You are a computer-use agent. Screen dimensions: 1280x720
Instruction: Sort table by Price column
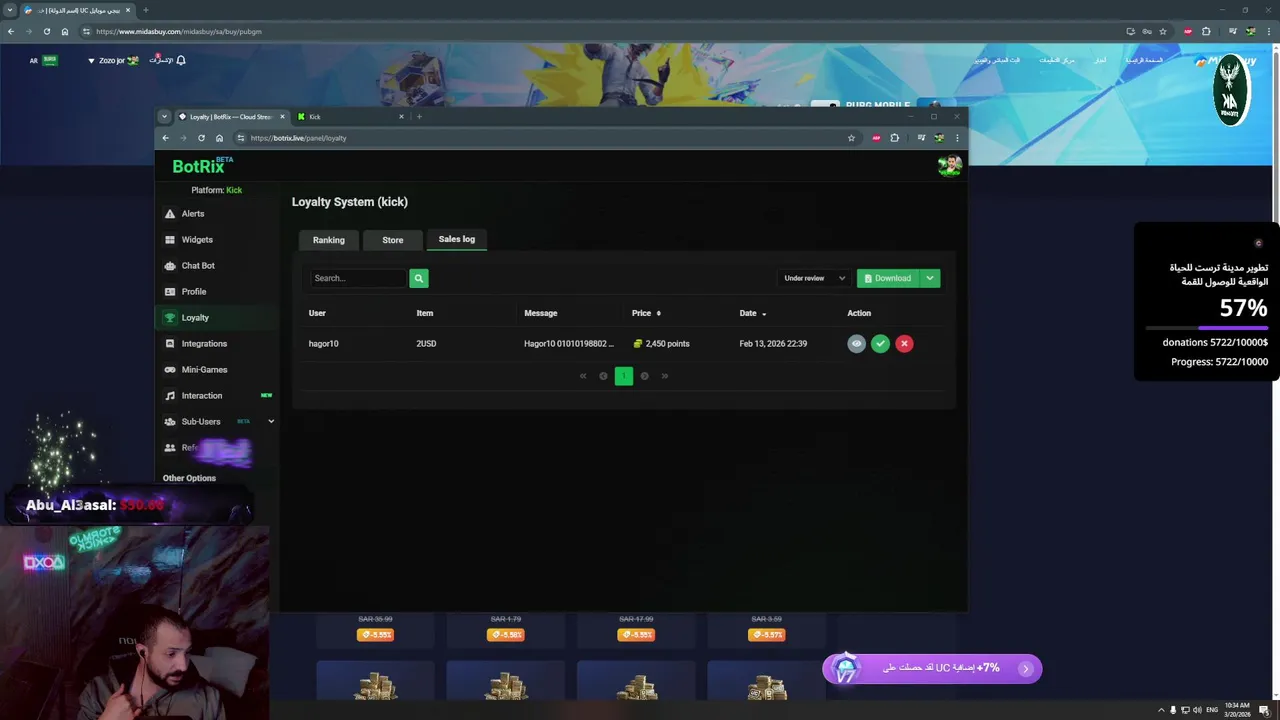point(646,313)
